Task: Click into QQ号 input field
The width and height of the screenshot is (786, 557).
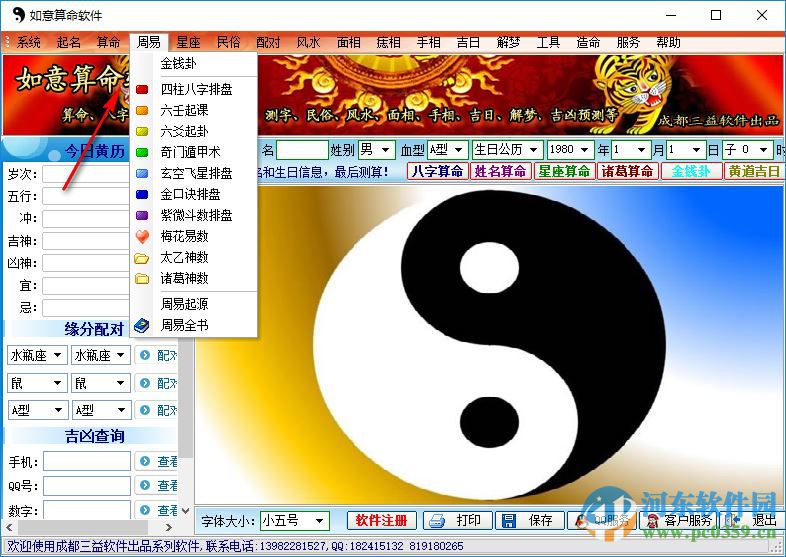Action: (87, 485)
